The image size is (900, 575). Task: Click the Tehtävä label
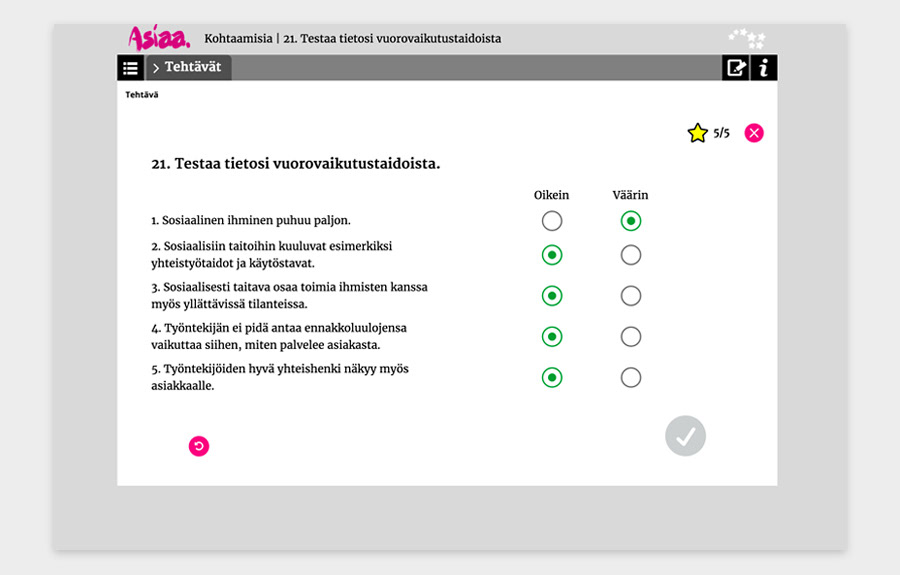coord(141,95)
